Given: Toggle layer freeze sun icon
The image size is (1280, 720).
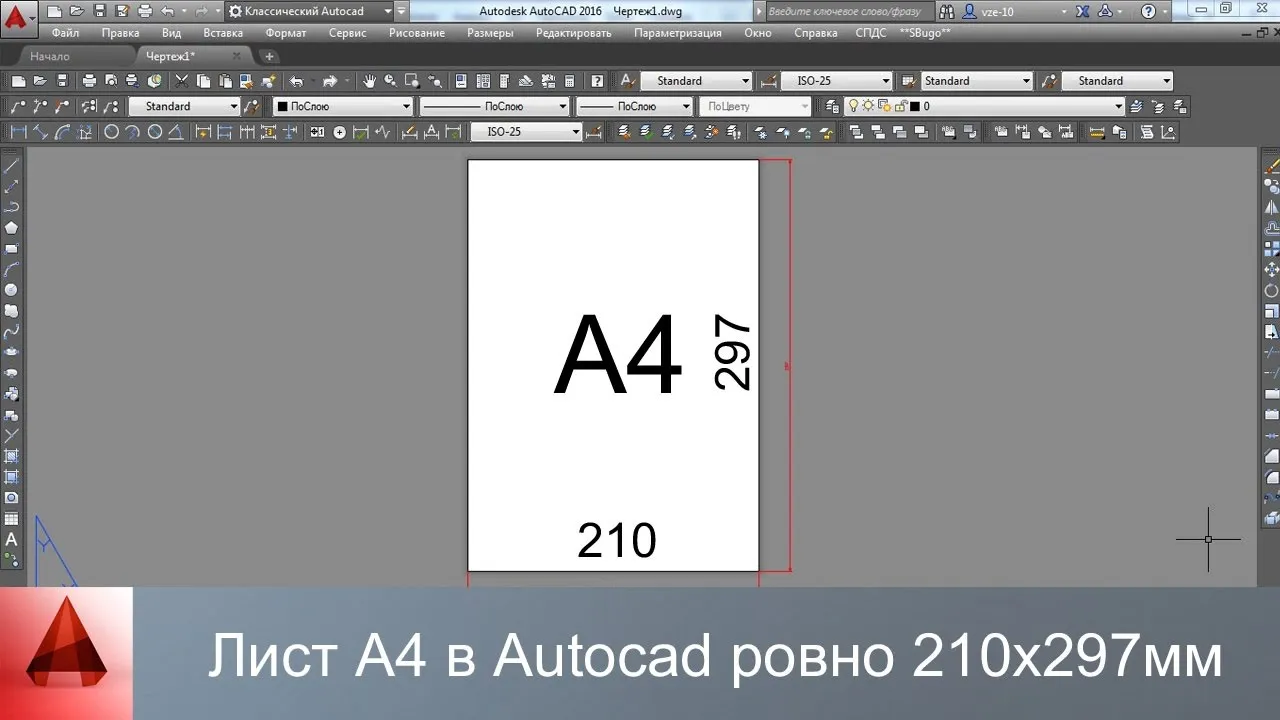Looking at the screenshot, I should click(868, 106).
